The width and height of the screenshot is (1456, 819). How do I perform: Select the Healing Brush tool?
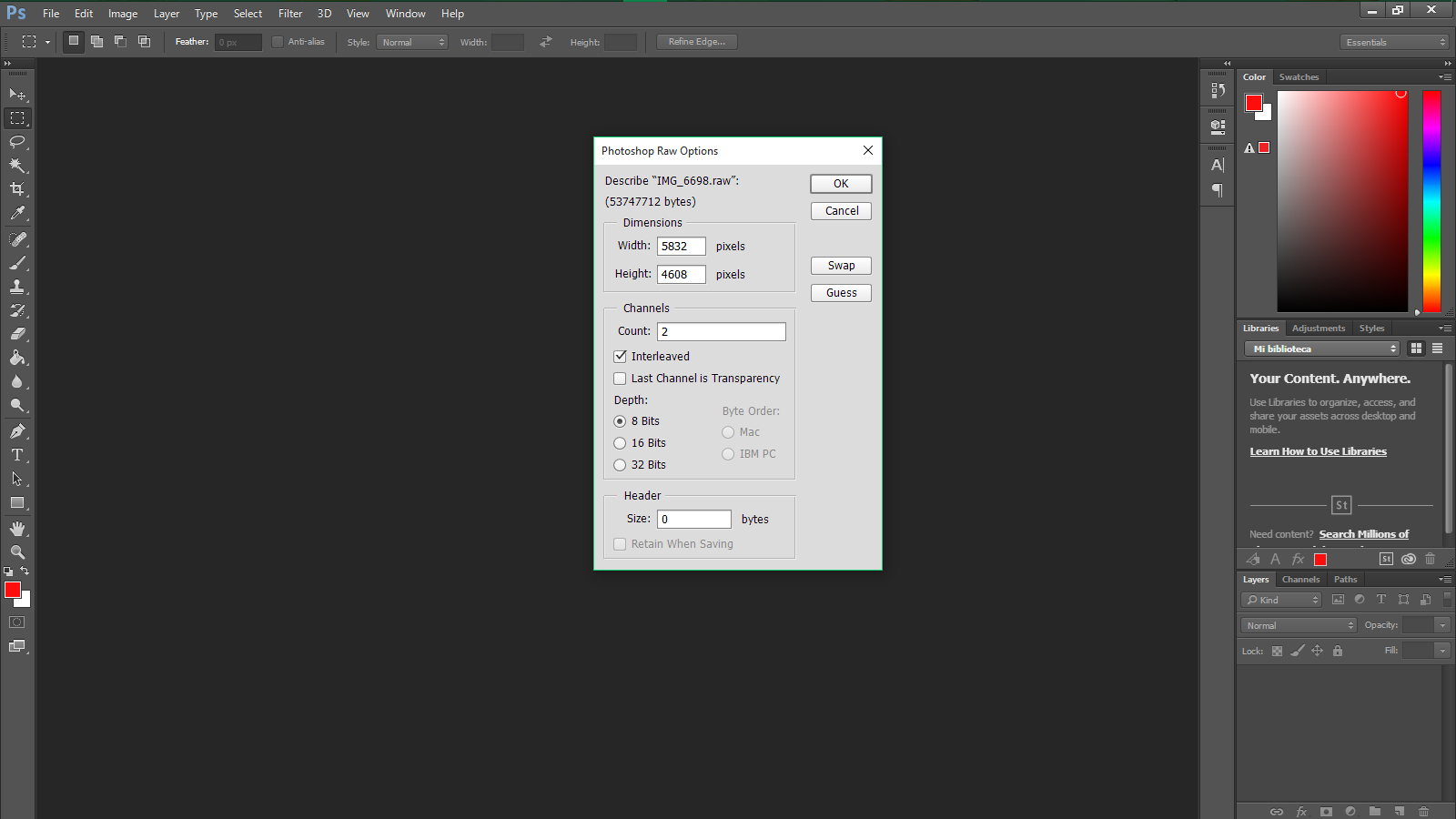coord(17,239)
